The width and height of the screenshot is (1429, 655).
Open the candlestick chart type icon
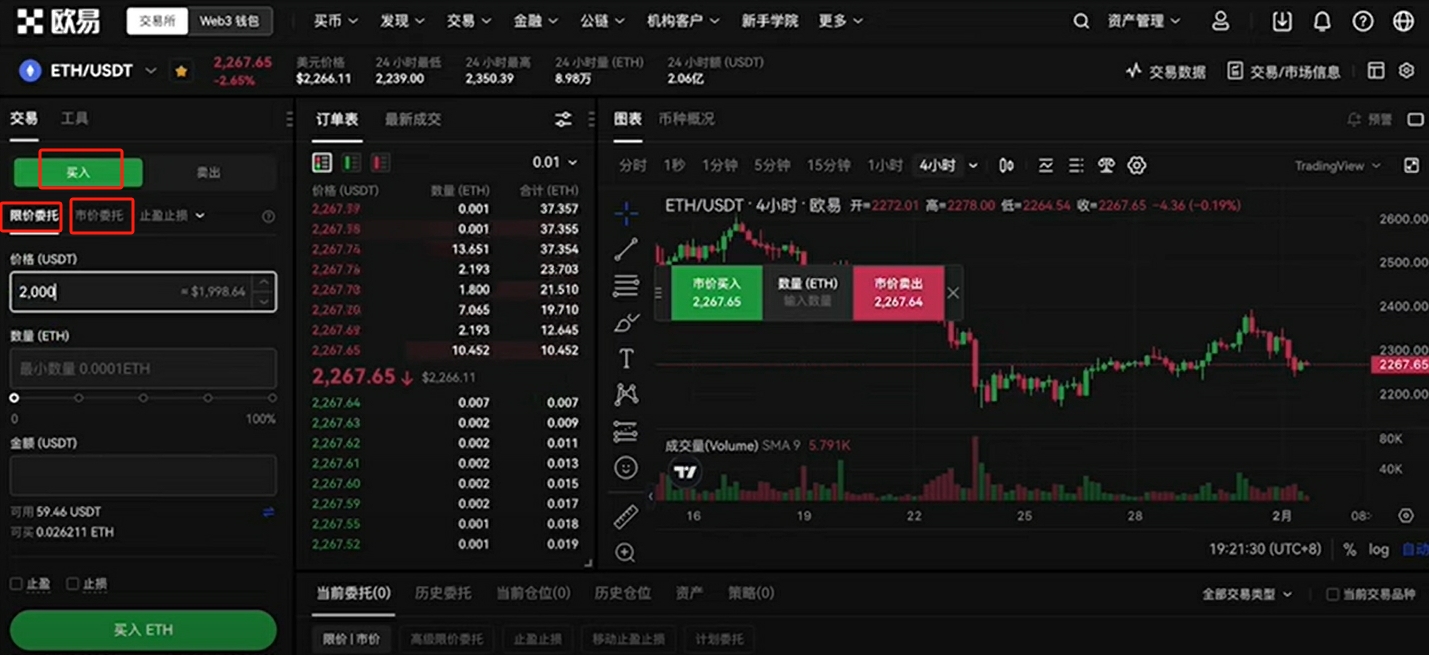(1007, 166)
